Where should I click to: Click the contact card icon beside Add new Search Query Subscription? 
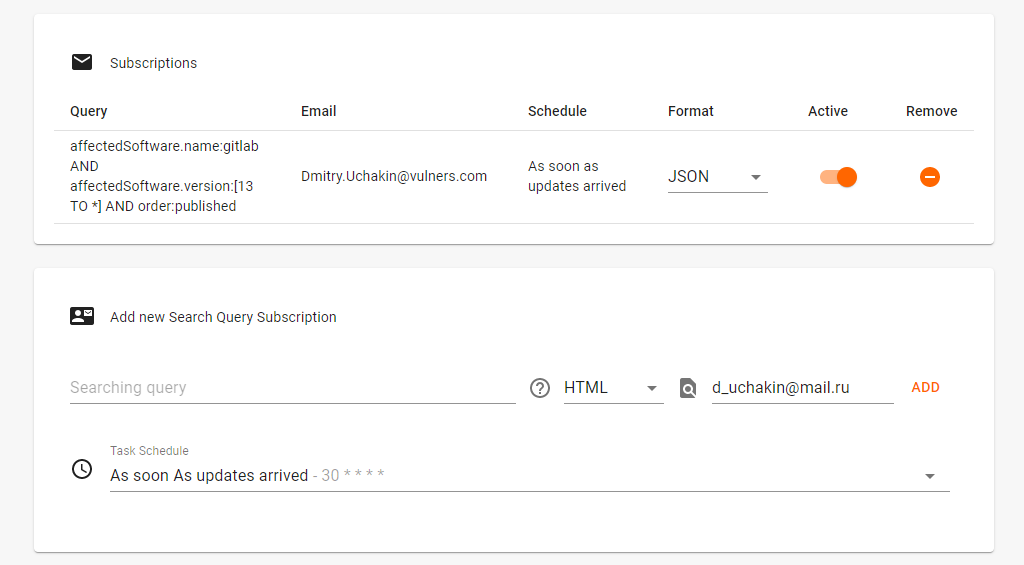pos(82,316)
